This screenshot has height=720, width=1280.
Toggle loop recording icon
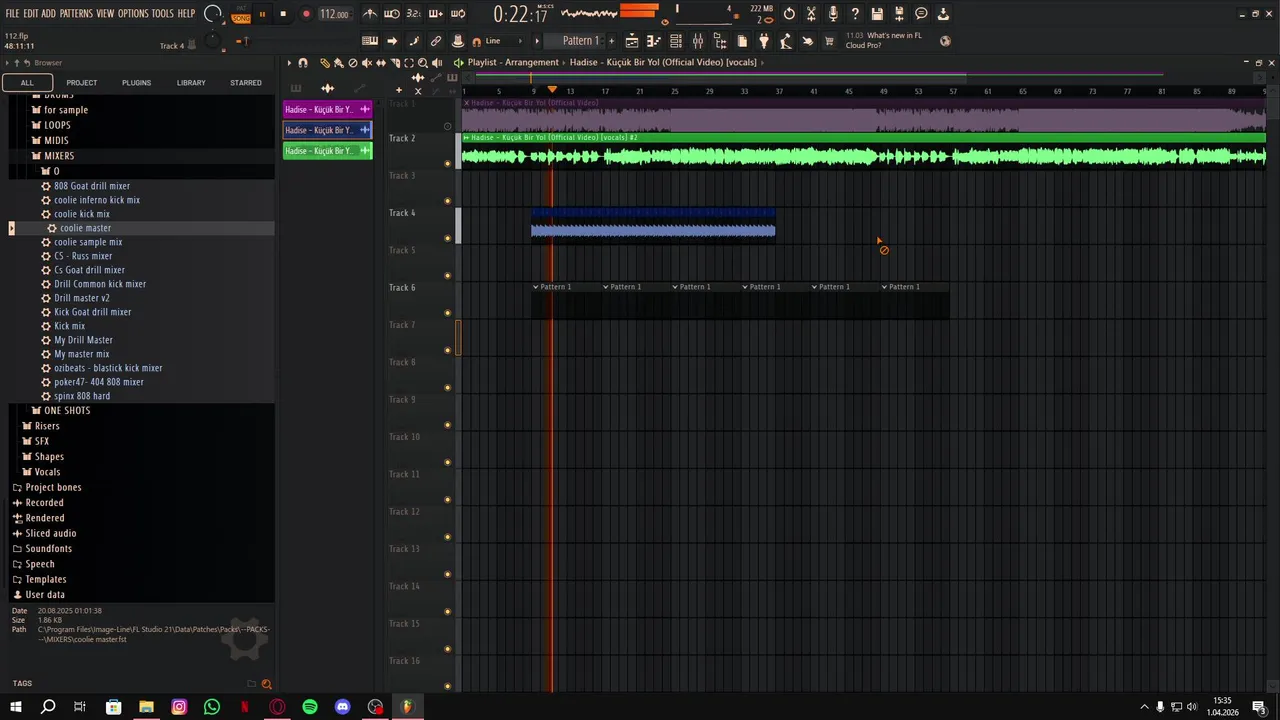coord(458,14)
